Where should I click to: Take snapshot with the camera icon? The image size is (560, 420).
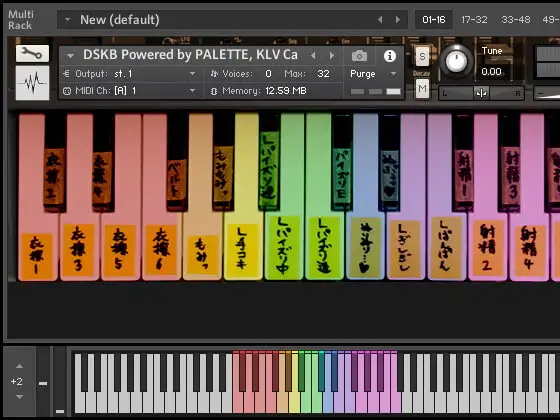coord(359,56)
